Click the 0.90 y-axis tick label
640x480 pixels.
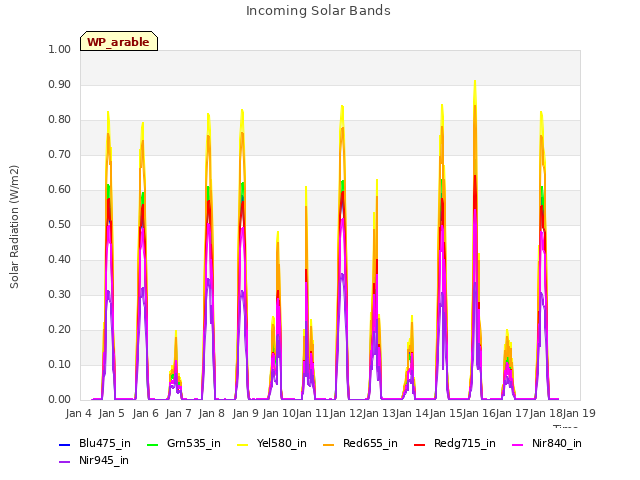[x=60, y=84]
